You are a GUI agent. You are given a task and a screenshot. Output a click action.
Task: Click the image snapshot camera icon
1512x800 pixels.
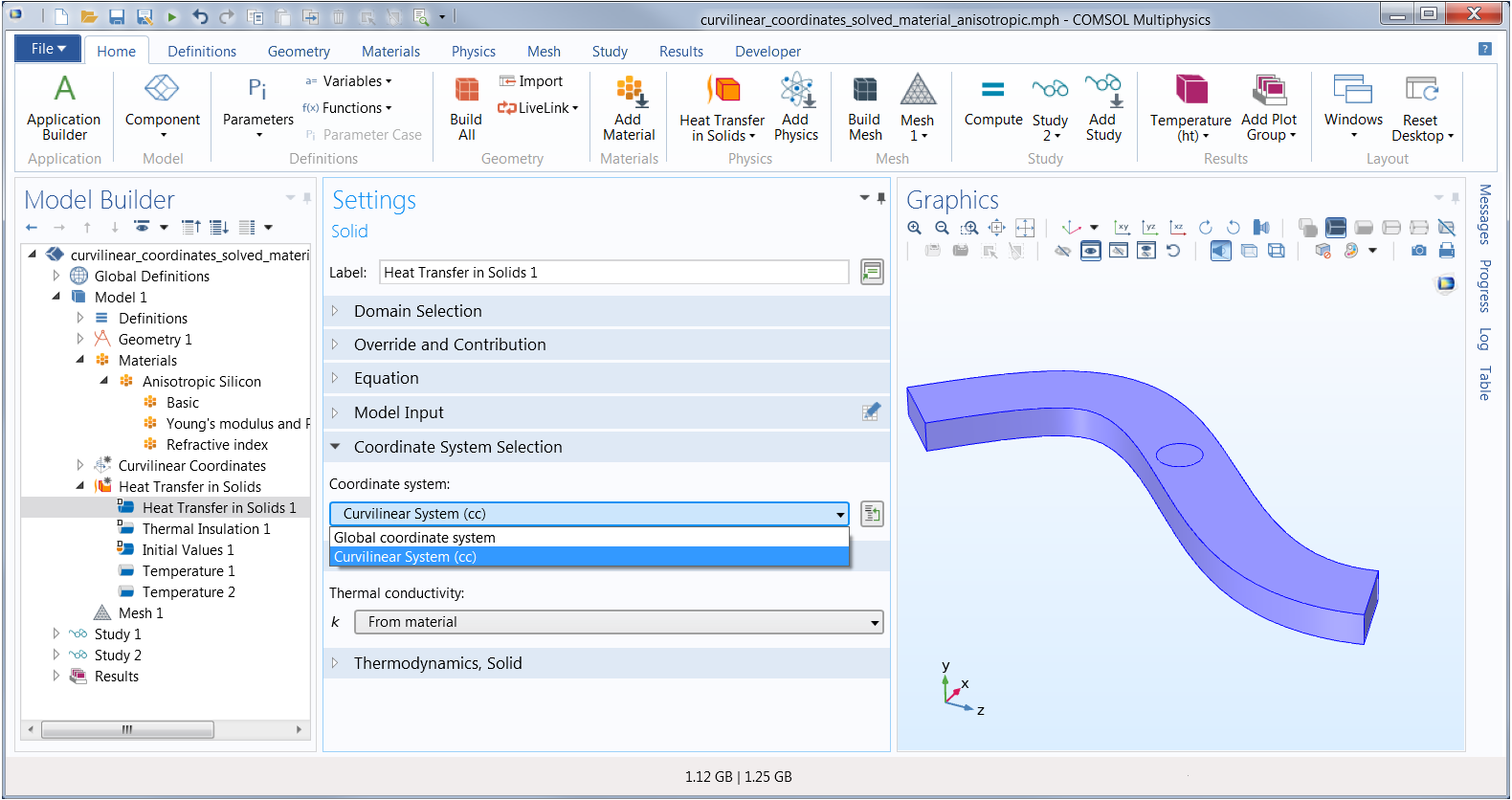(1419, 251)
